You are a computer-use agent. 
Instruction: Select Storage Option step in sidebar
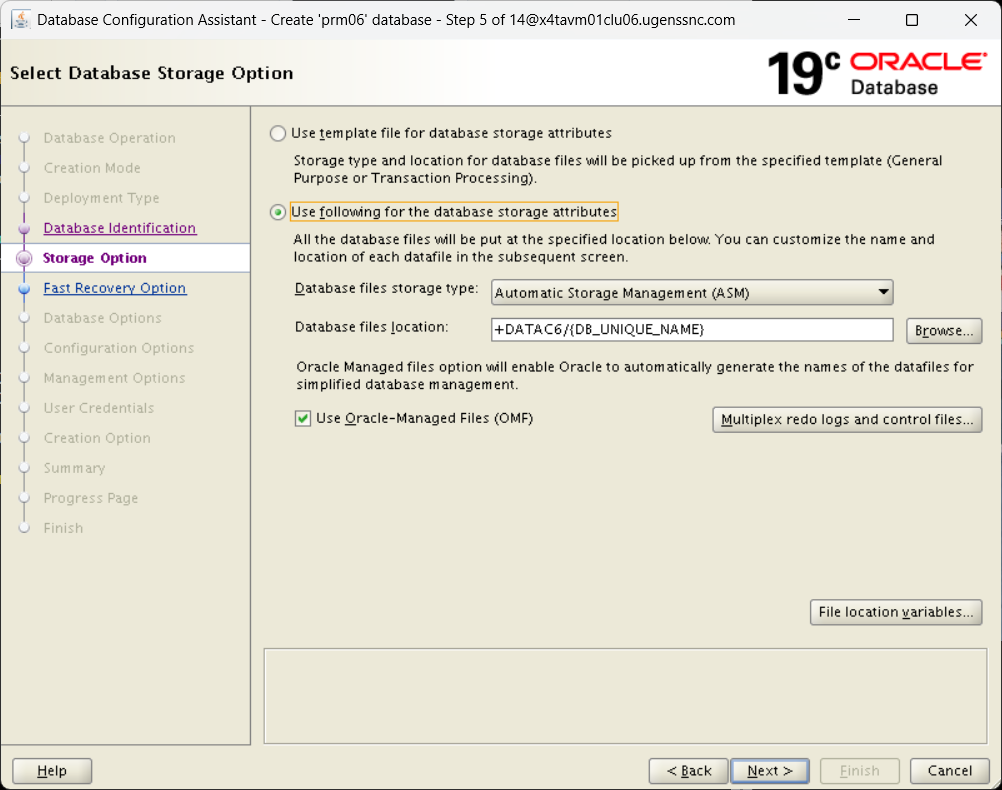click(95, 258)
